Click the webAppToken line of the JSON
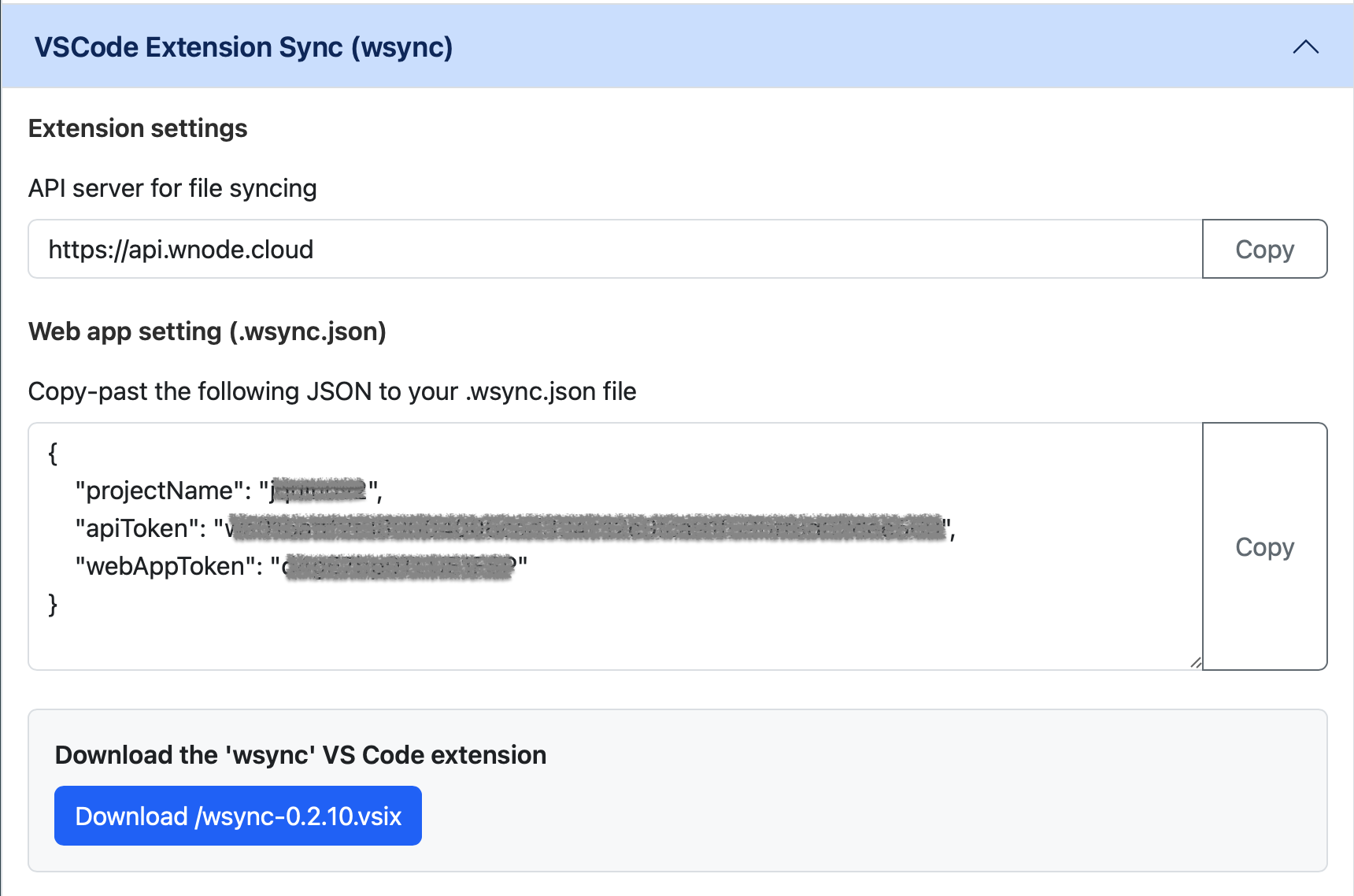The width and height of the screenshot is (1354, 896). pyautogui.click(x=299, y=564)
